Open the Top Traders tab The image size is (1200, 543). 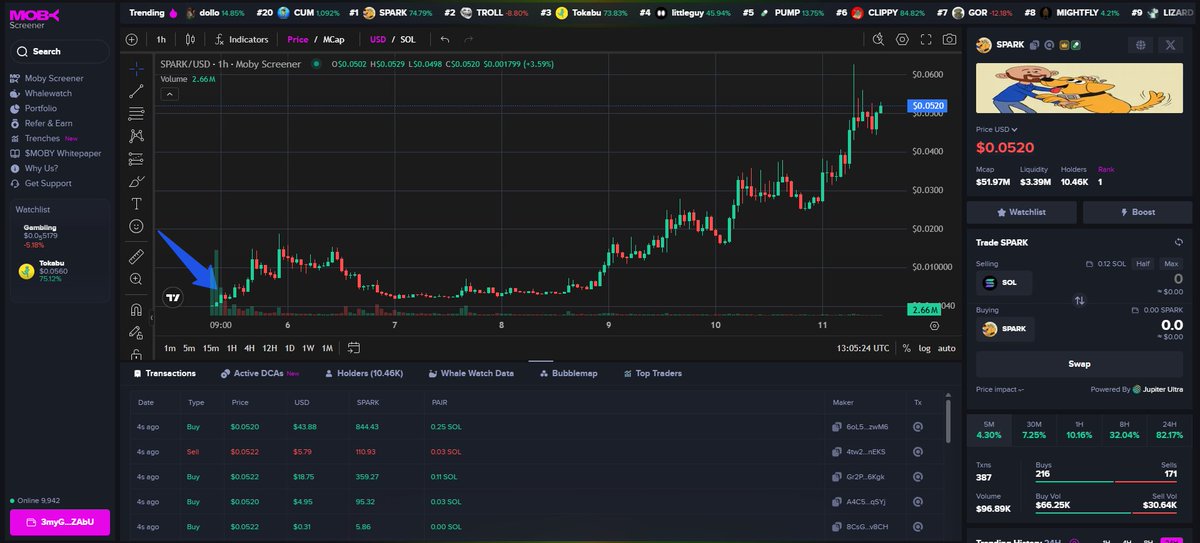652,373
